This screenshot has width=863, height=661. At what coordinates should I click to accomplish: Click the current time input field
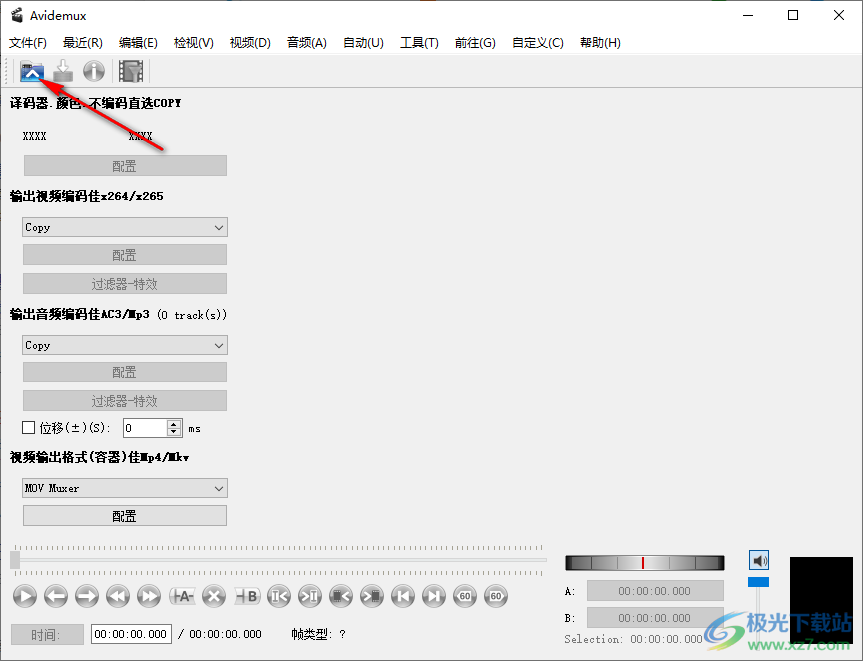[x=131, y=634]
